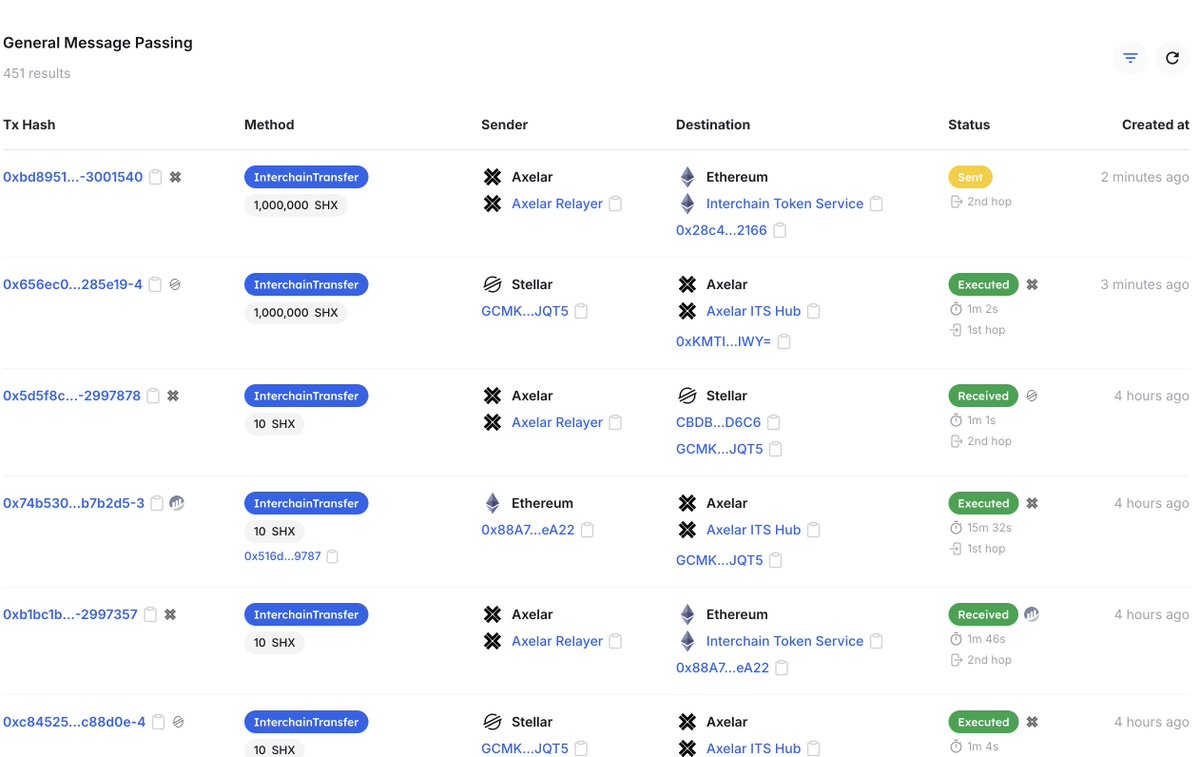Open address 0x516d...9787 link
Screen dimensions: 1200x757
(283, 556)
